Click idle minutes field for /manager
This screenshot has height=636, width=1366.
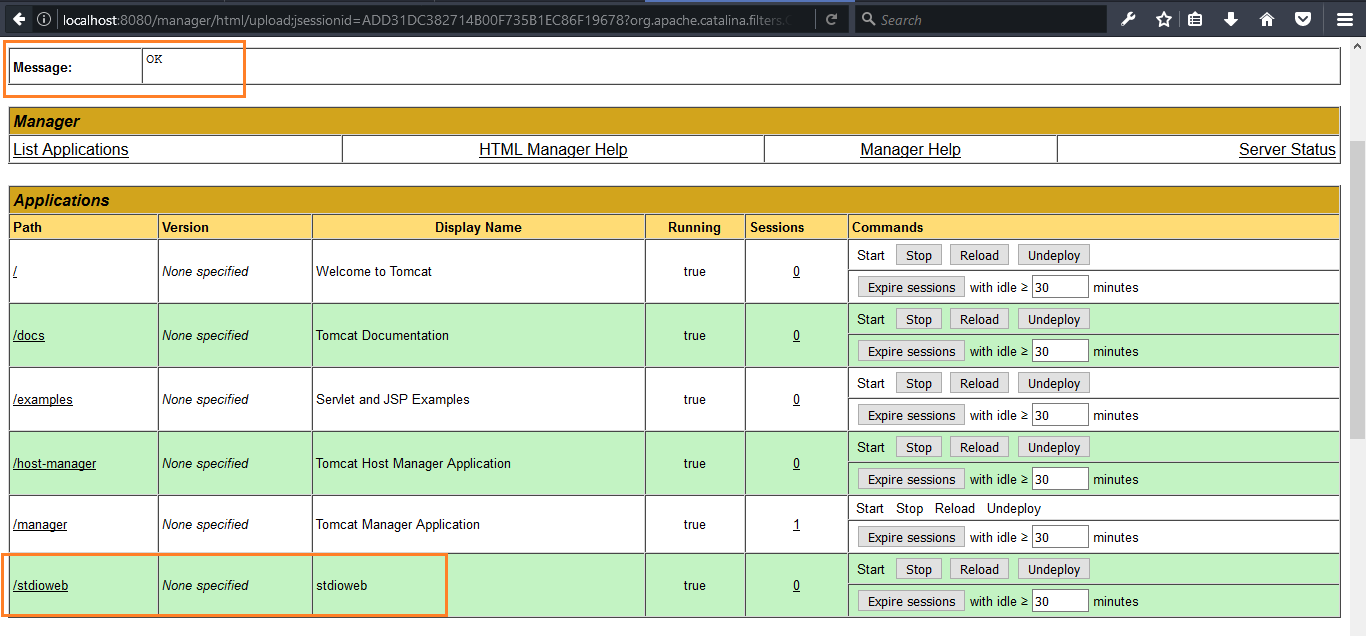1060,537
